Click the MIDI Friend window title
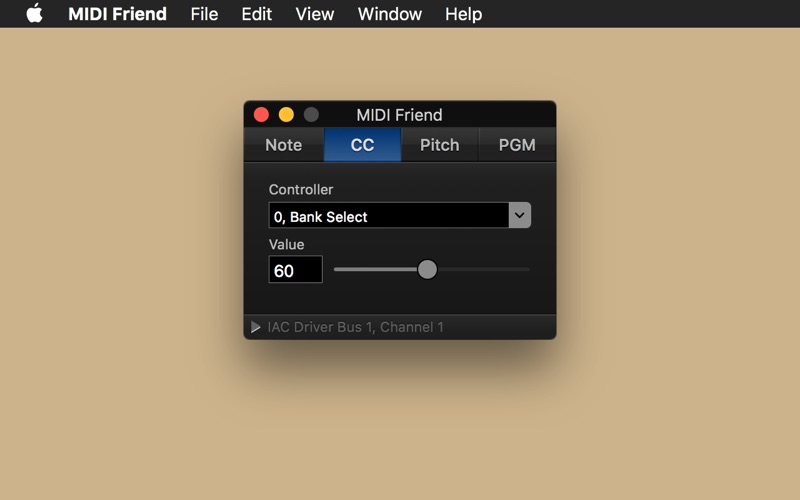 pos(399,115)
